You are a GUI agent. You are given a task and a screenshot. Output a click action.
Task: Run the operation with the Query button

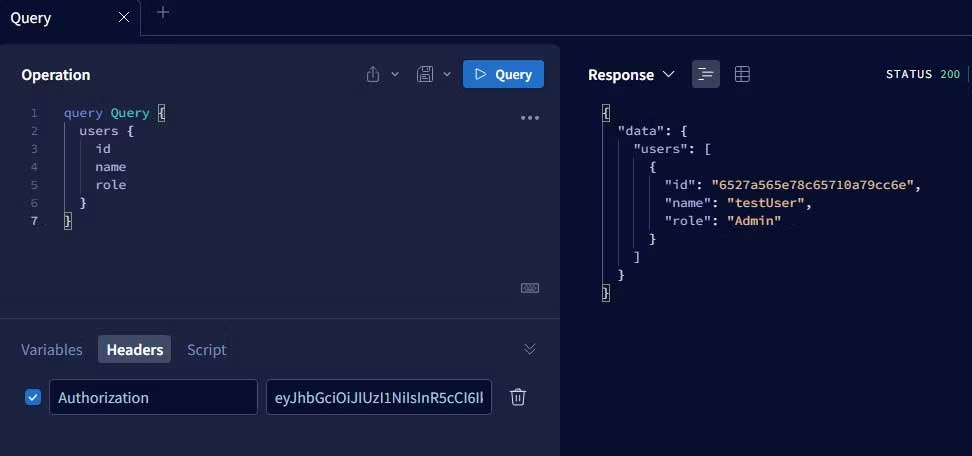(503, 74)
